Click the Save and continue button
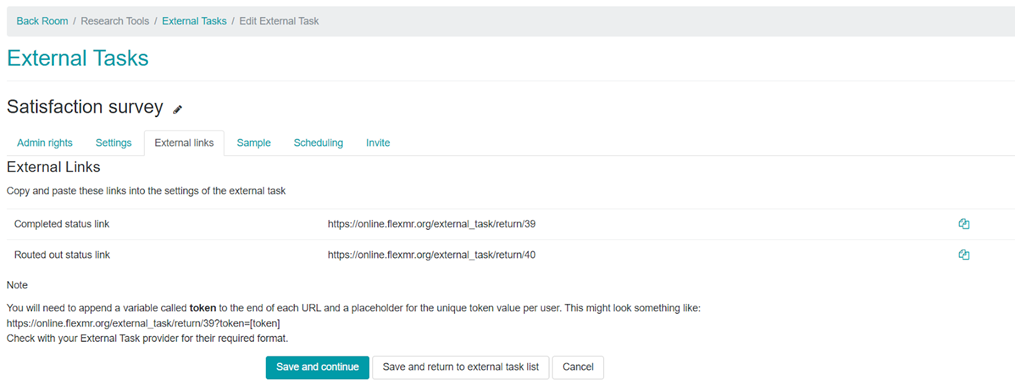1015x392 pixels. (317, 367)
